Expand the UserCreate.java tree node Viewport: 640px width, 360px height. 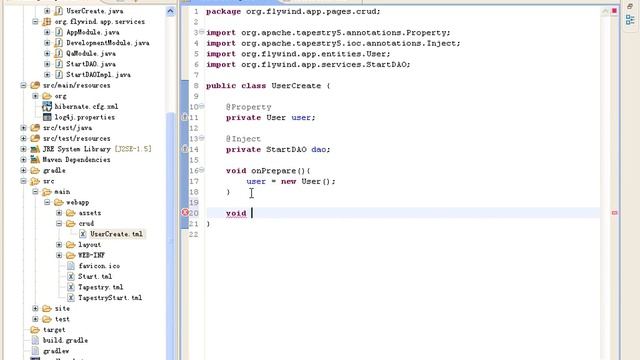(x=47, y=11)
